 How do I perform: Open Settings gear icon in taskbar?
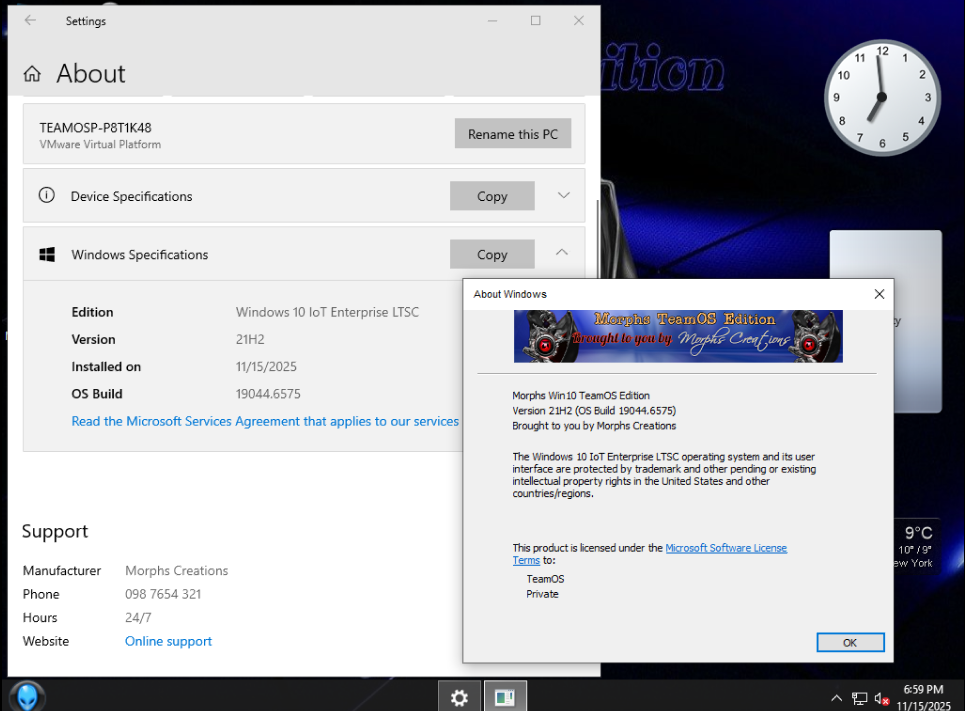[x=459, y=697]
